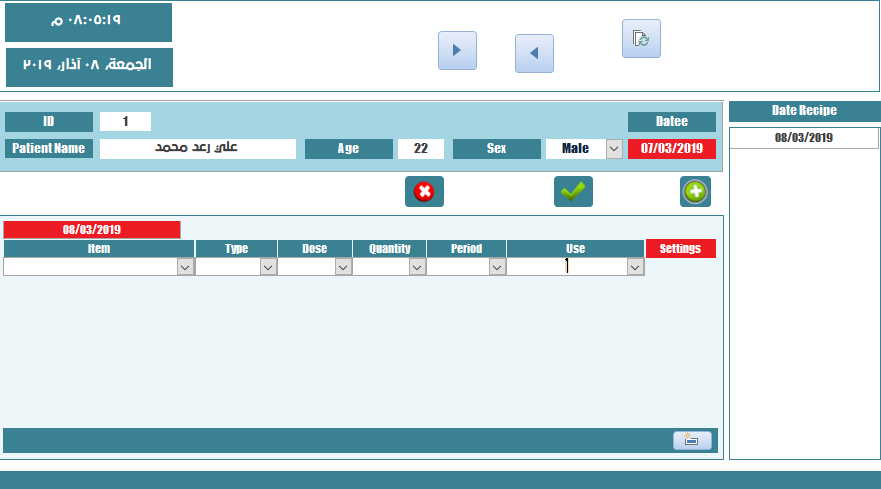The image size is (881, 489).
Task: Click the right-pointing arrow navigation button
Action: pos(457,50)
